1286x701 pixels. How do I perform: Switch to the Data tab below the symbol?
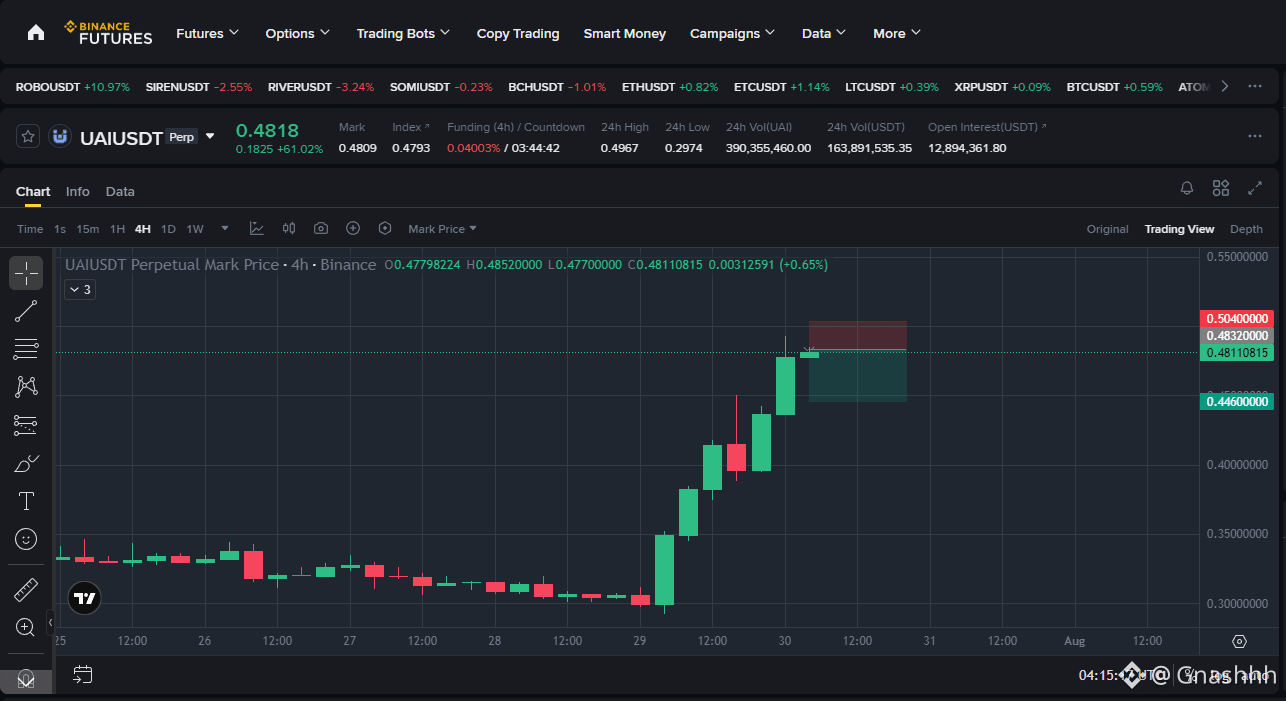coord(120,191)
